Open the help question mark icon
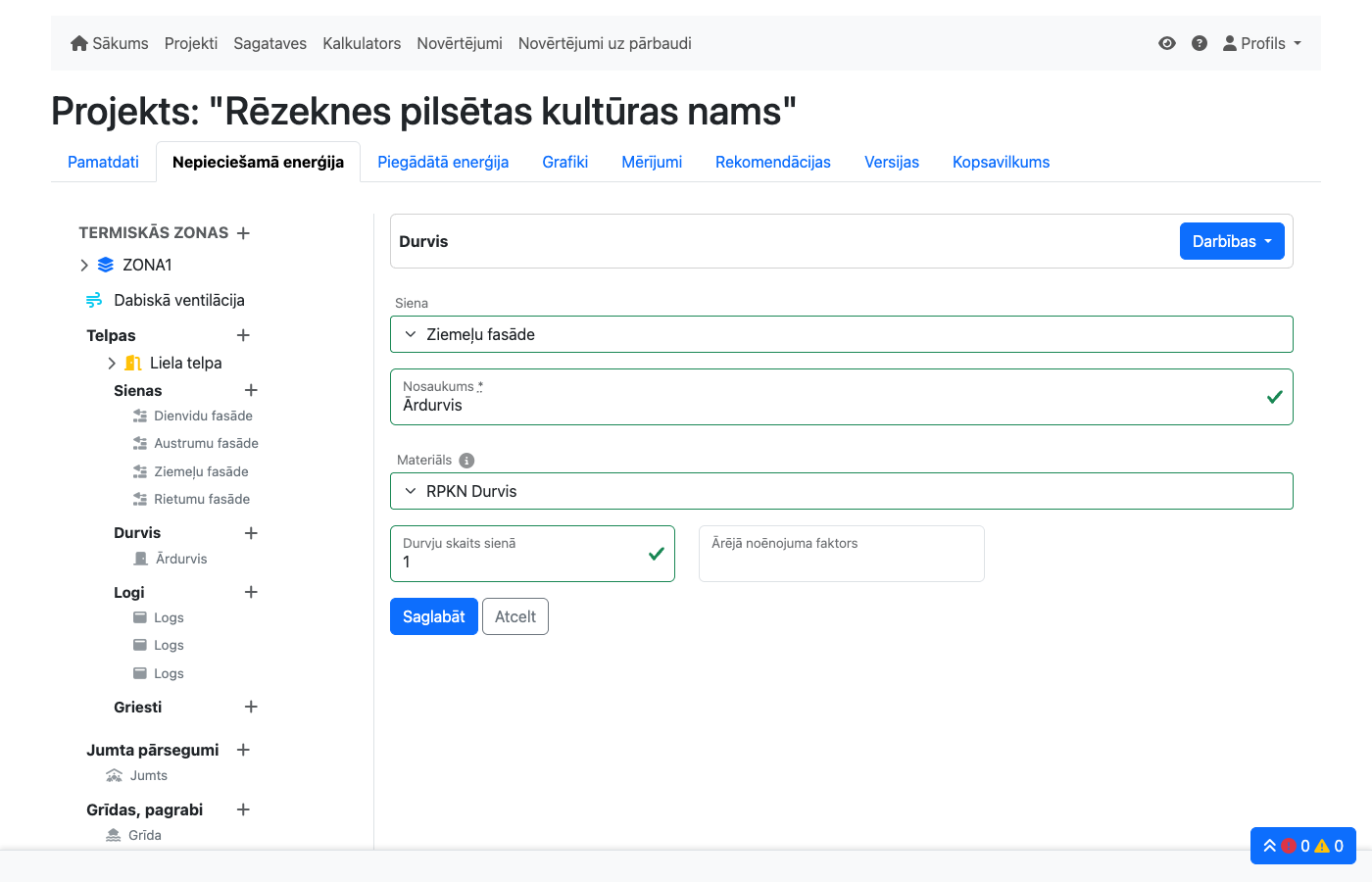 click(x=1200, y=43)
